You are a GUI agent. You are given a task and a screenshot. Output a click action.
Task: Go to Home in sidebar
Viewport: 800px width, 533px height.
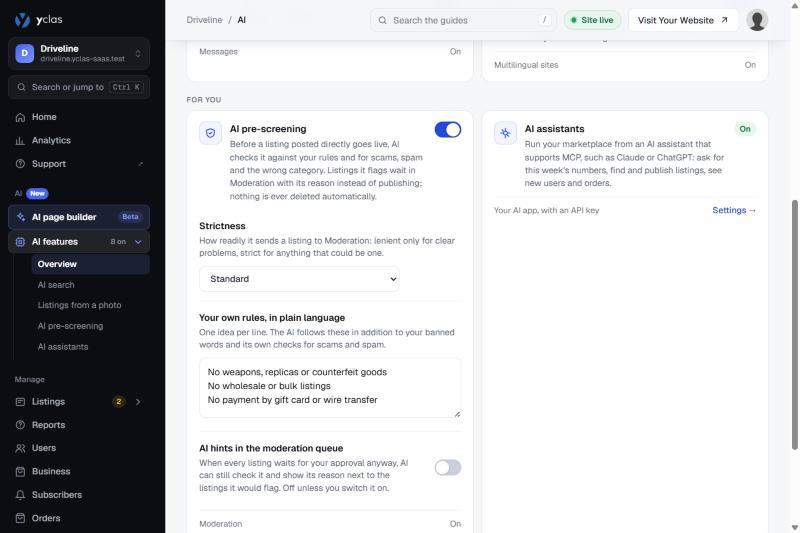pos(79,117)
